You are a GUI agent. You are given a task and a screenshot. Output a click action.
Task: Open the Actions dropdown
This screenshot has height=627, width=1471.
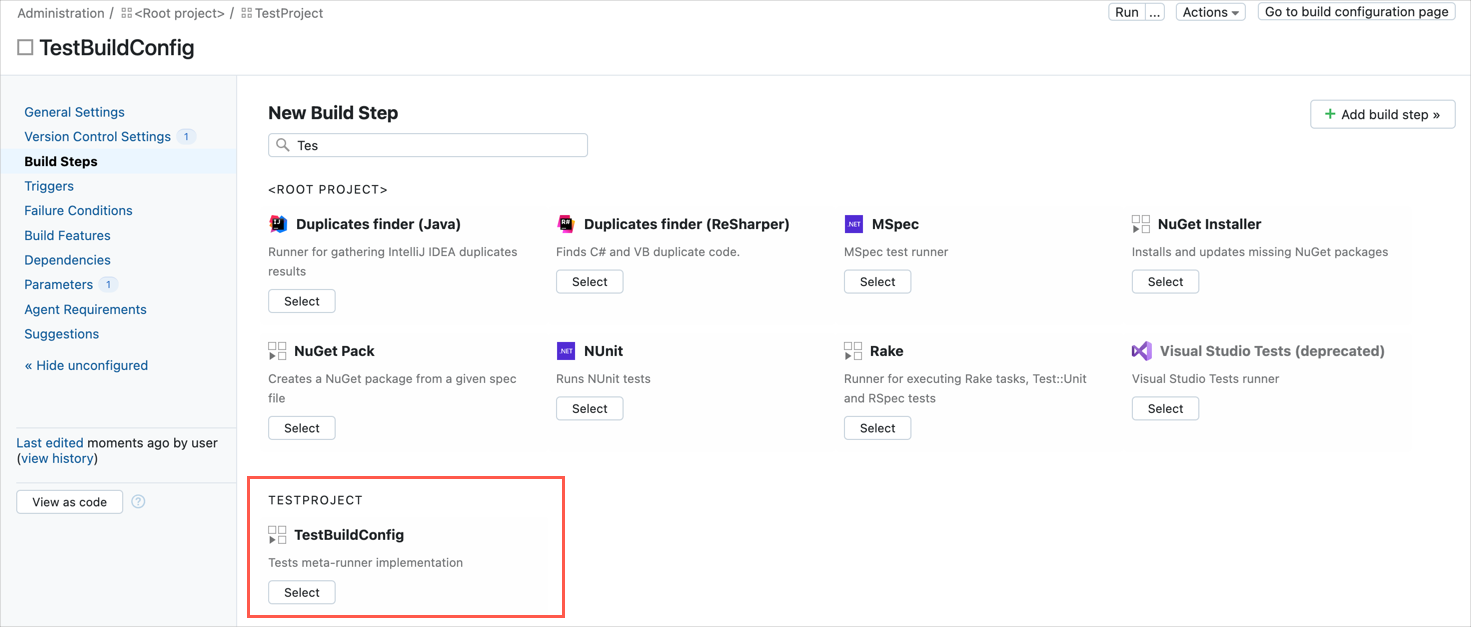[x=1210, y=11]
